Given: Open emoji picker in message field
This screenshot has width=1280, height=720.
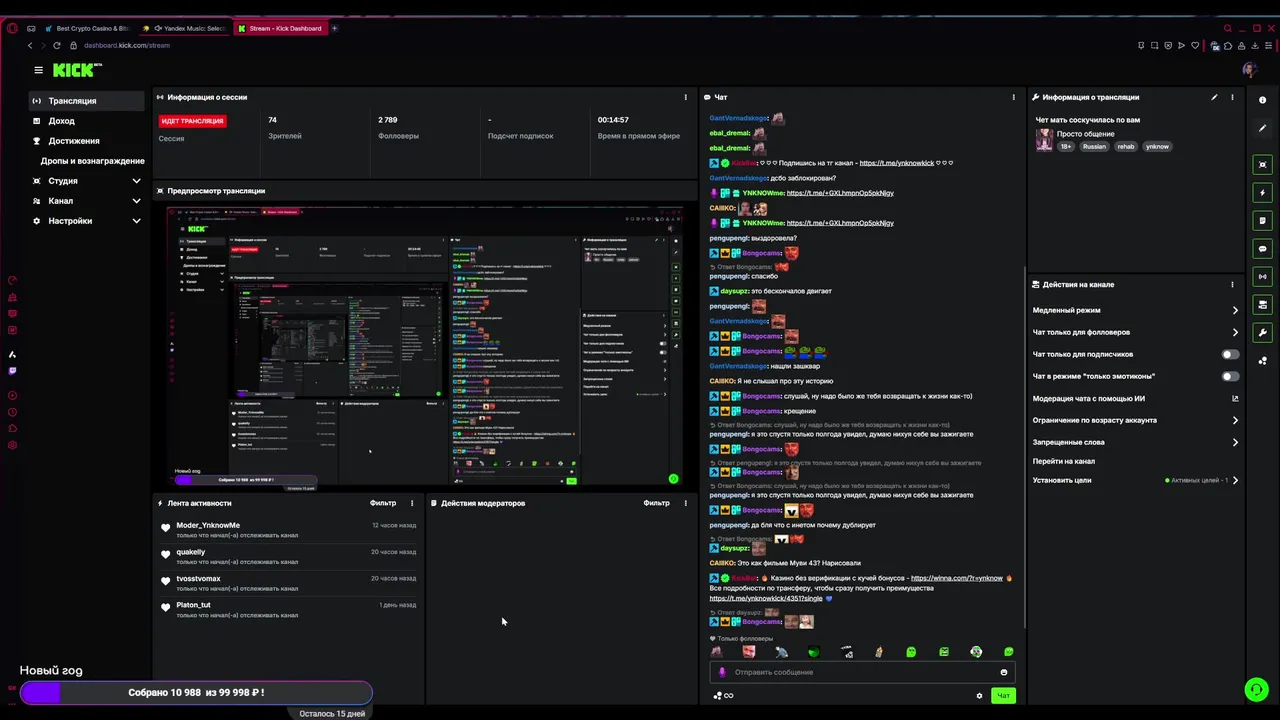Looking at the screenshot, I should 1003,672.
